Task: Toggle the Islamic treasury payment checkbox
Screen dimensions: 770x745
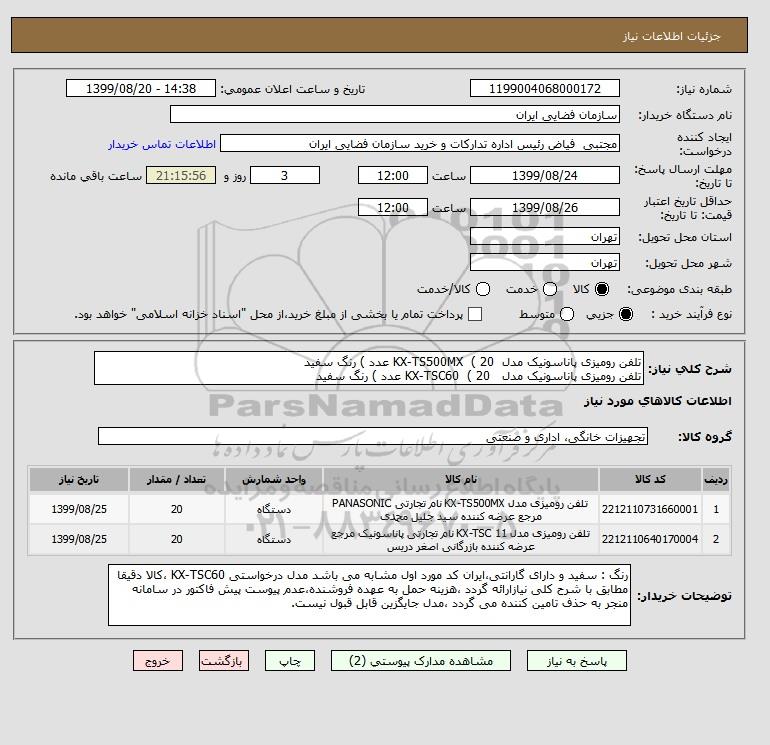Action: [x=475, y=314]
